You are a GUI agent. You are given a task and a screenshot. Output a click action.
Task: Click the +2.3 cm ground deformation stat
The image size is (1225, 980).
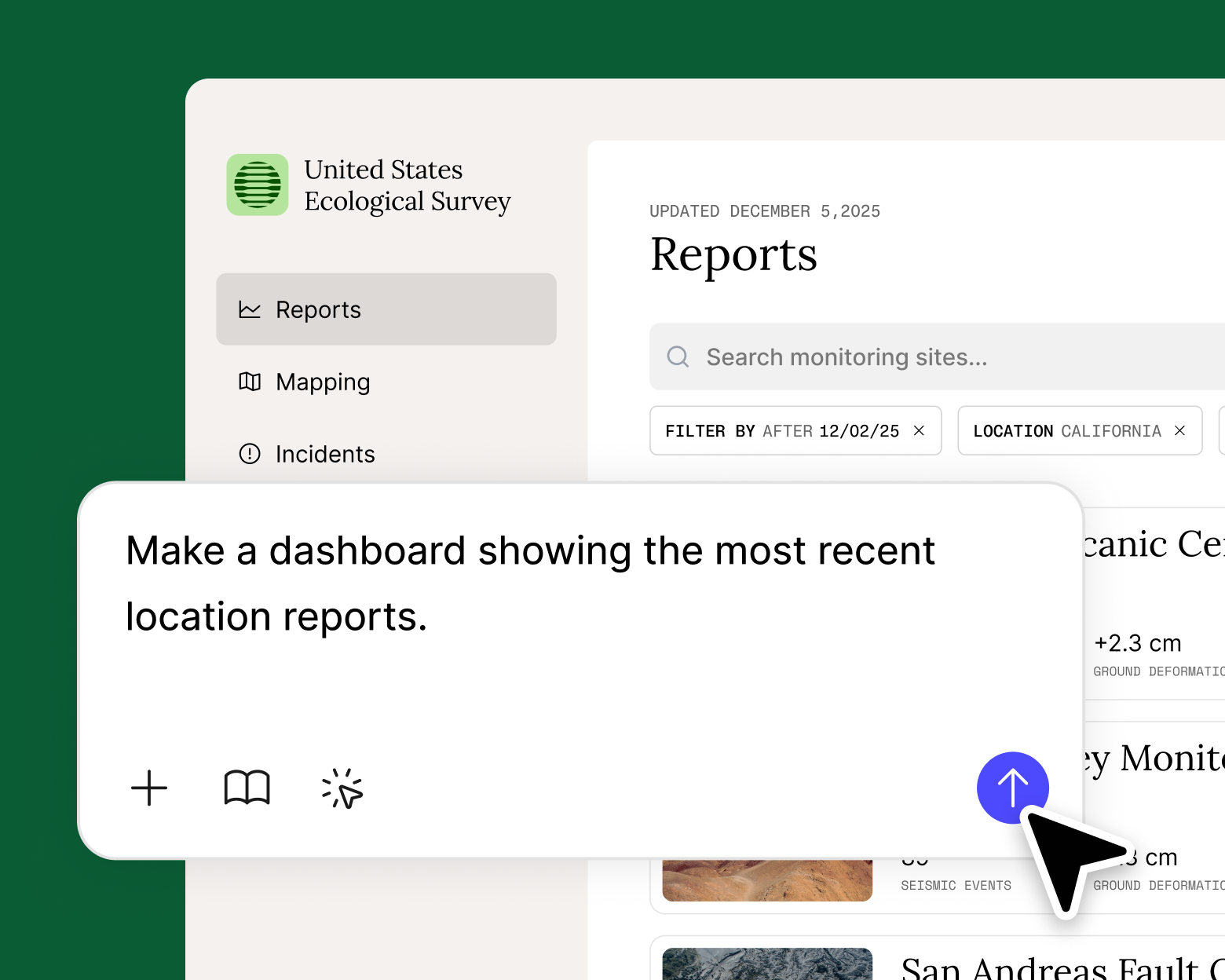pyautogui.click(x=1137, y=643)
